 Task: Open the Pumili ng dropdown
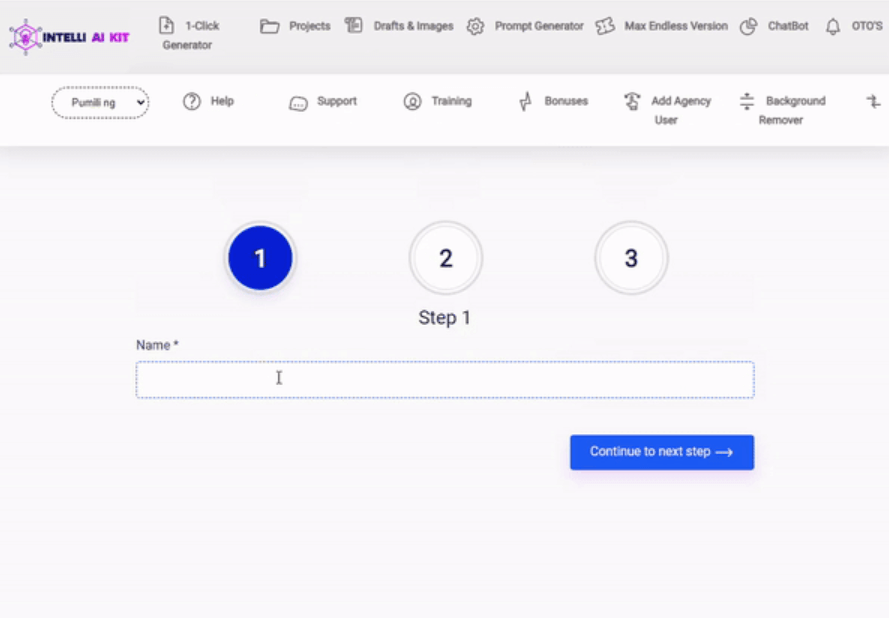[x=99, y=102]
